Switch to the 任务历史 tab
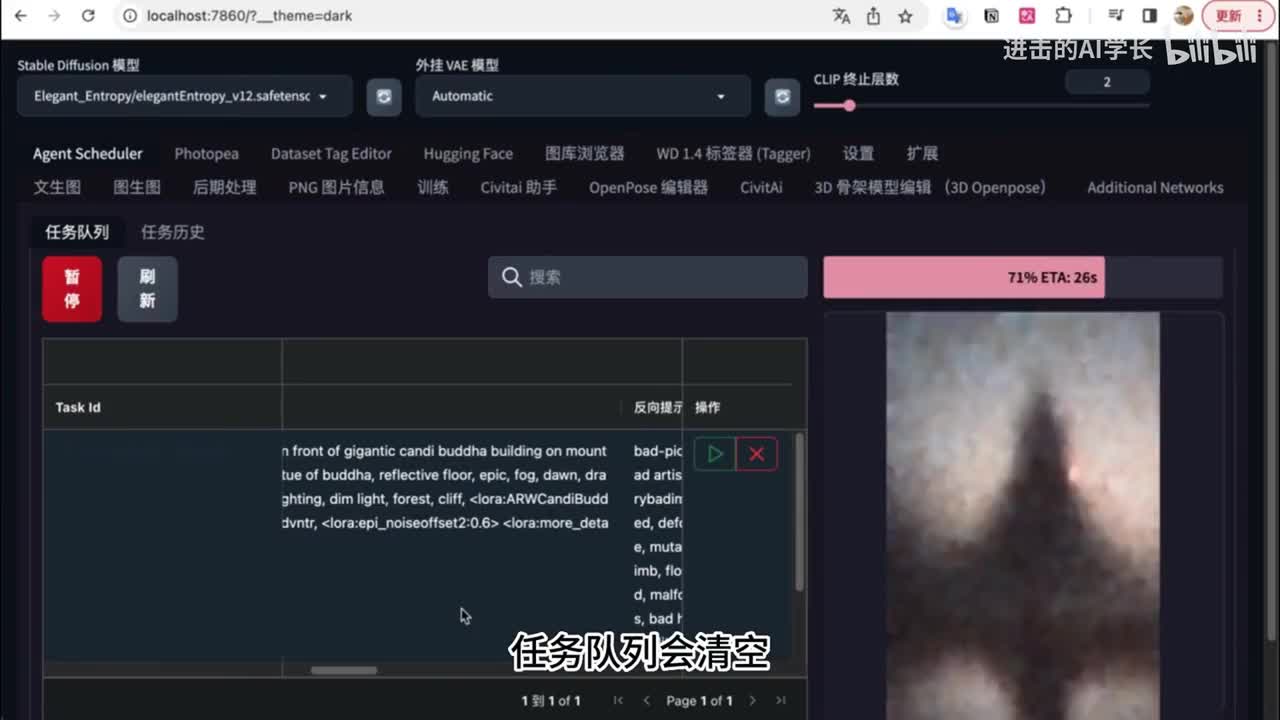 click(x=173, y=232)
